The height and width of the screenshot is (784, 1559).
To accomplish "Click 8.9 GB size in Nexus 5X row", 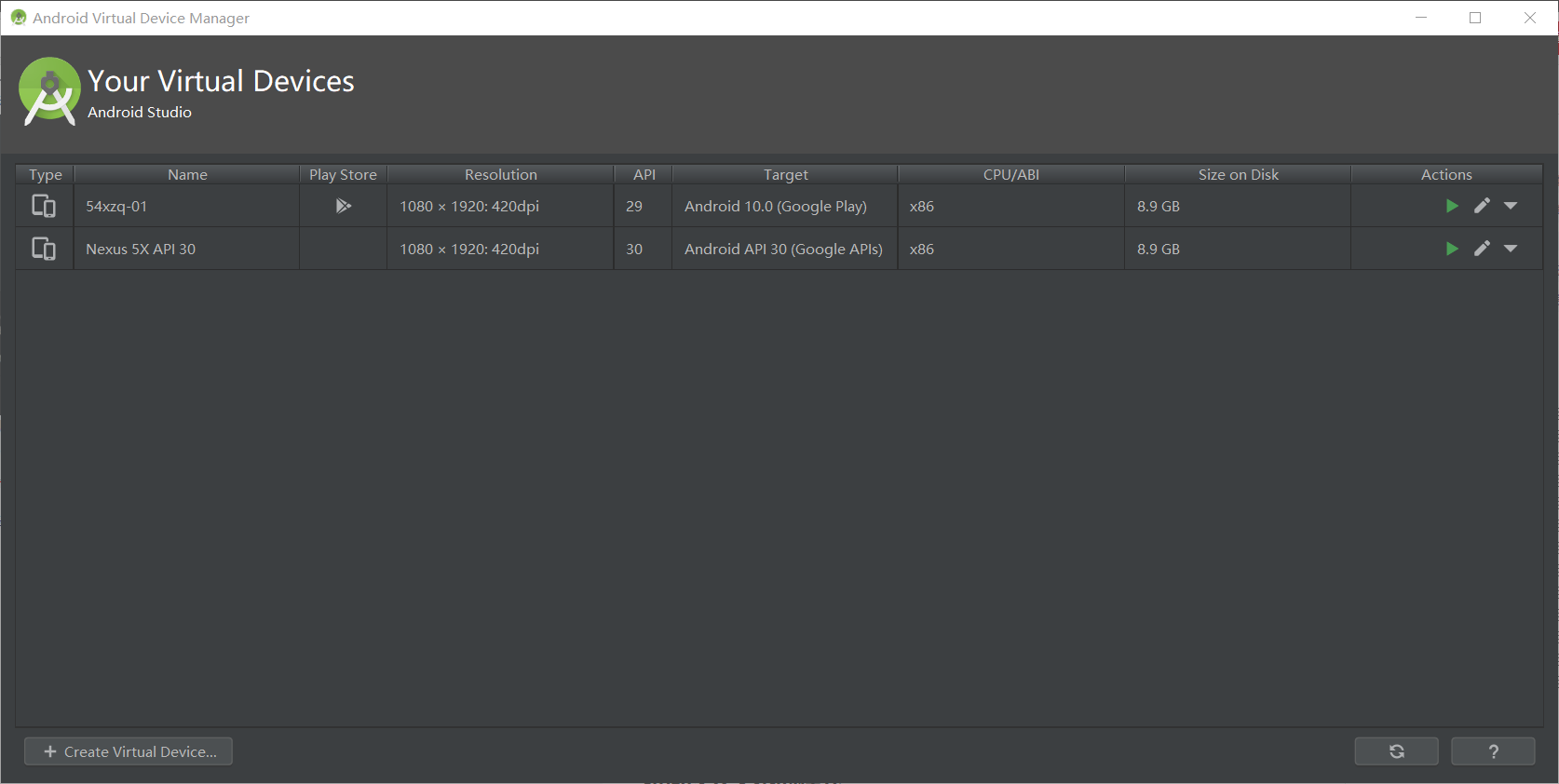I will [x=1158, y=249].
